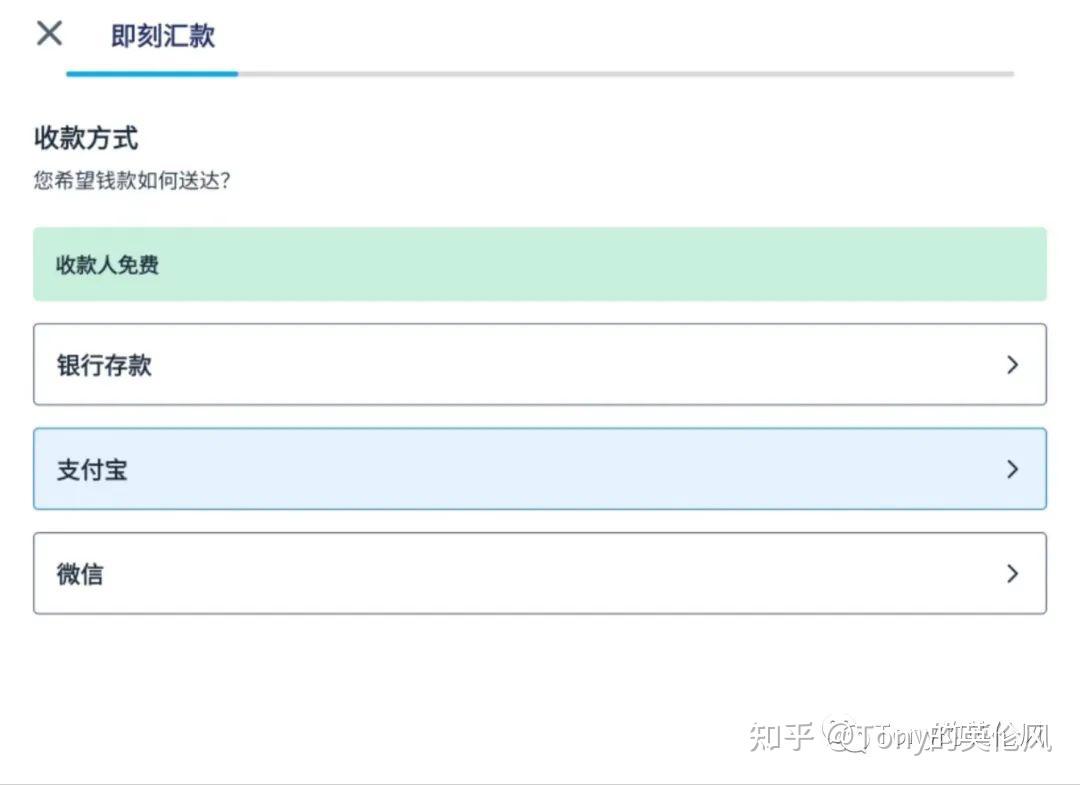Expand the 银行存款 option via its arrow
The height and width of the screenshot is (785, 1080).
[x=1012, y=364]
